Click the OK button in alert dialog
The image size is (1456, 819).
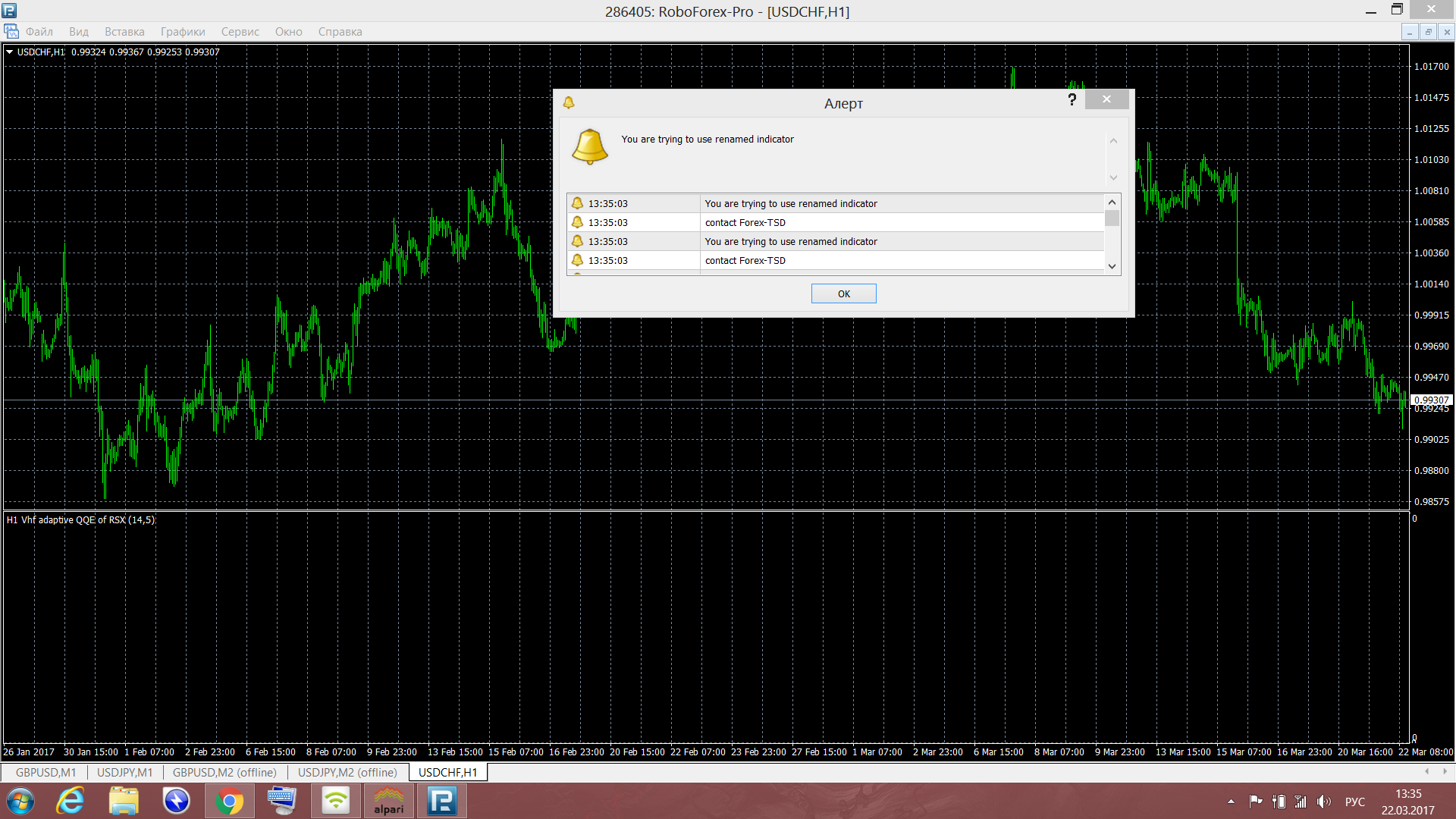pyautogui.click(x=843, y=293)
